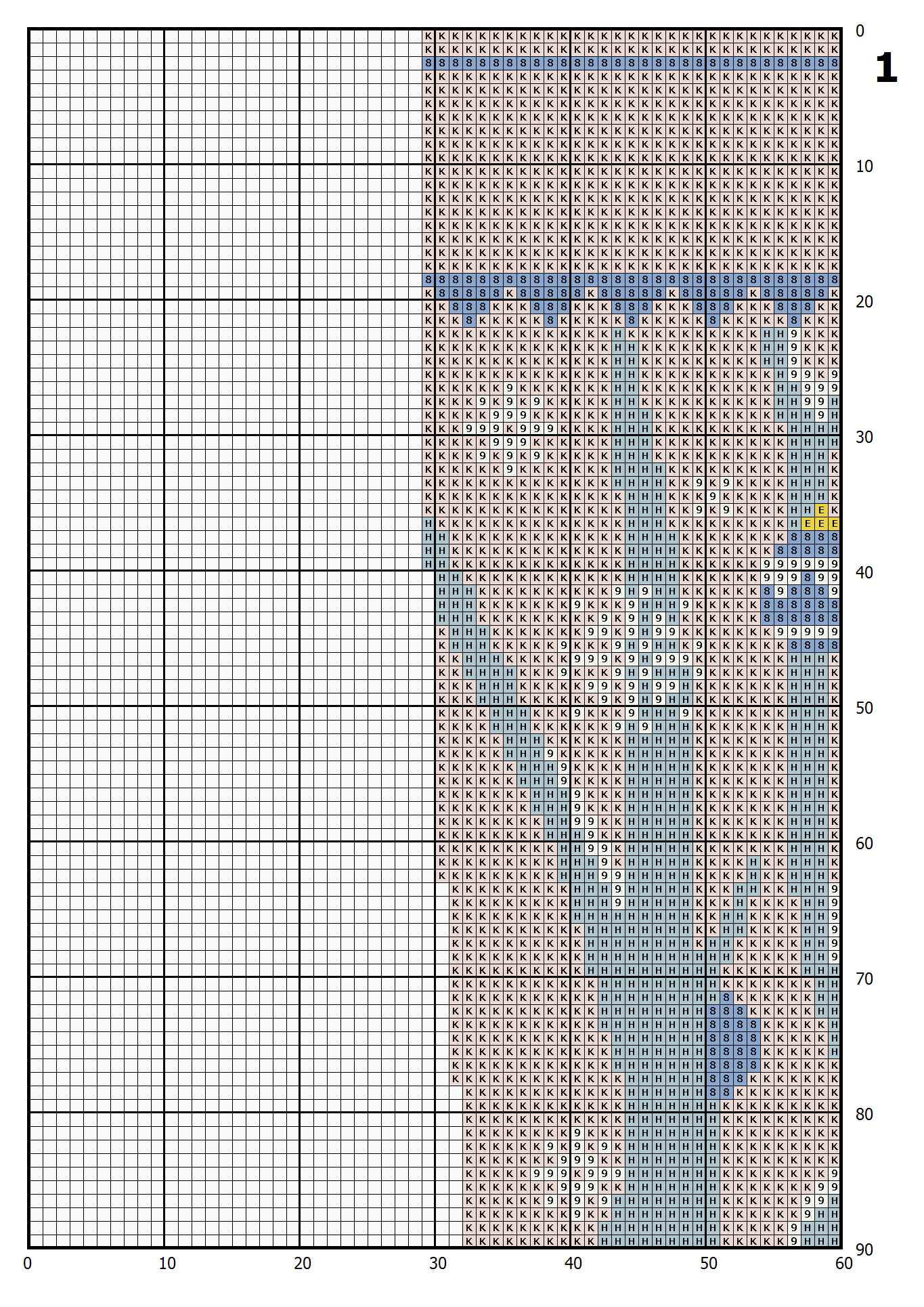
Task: Click column label 40 on the bottom axis
Action: (x=573, y=1263)
